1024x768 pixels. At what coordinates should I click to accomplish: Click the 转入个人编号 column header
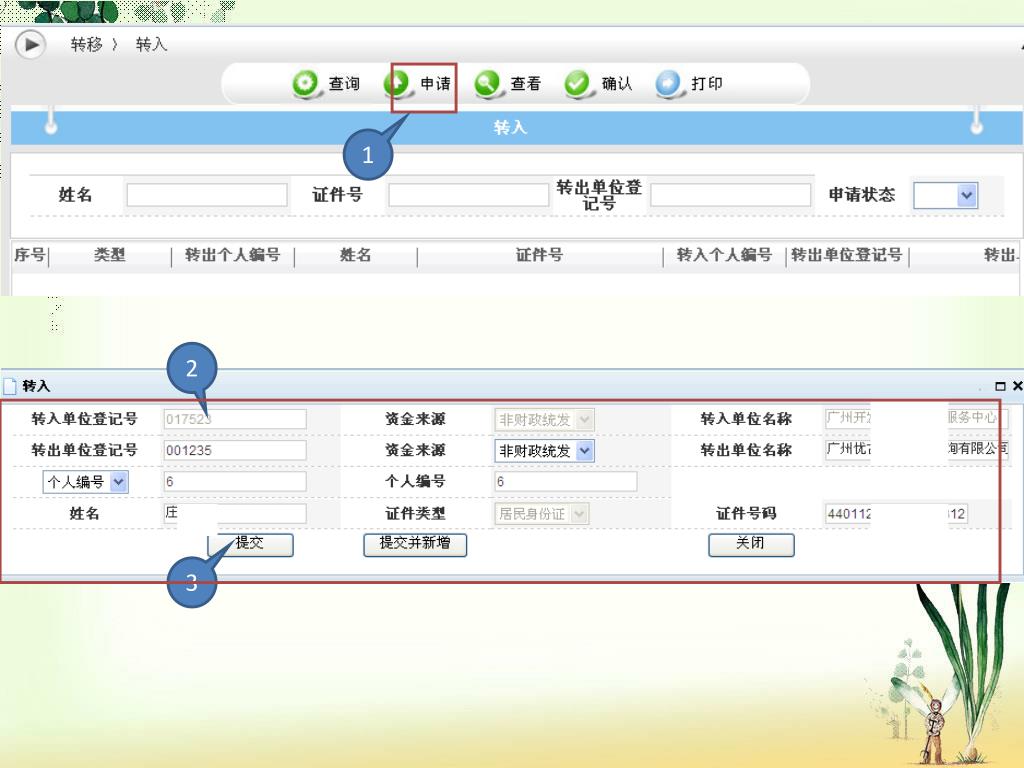pos(724,255)
